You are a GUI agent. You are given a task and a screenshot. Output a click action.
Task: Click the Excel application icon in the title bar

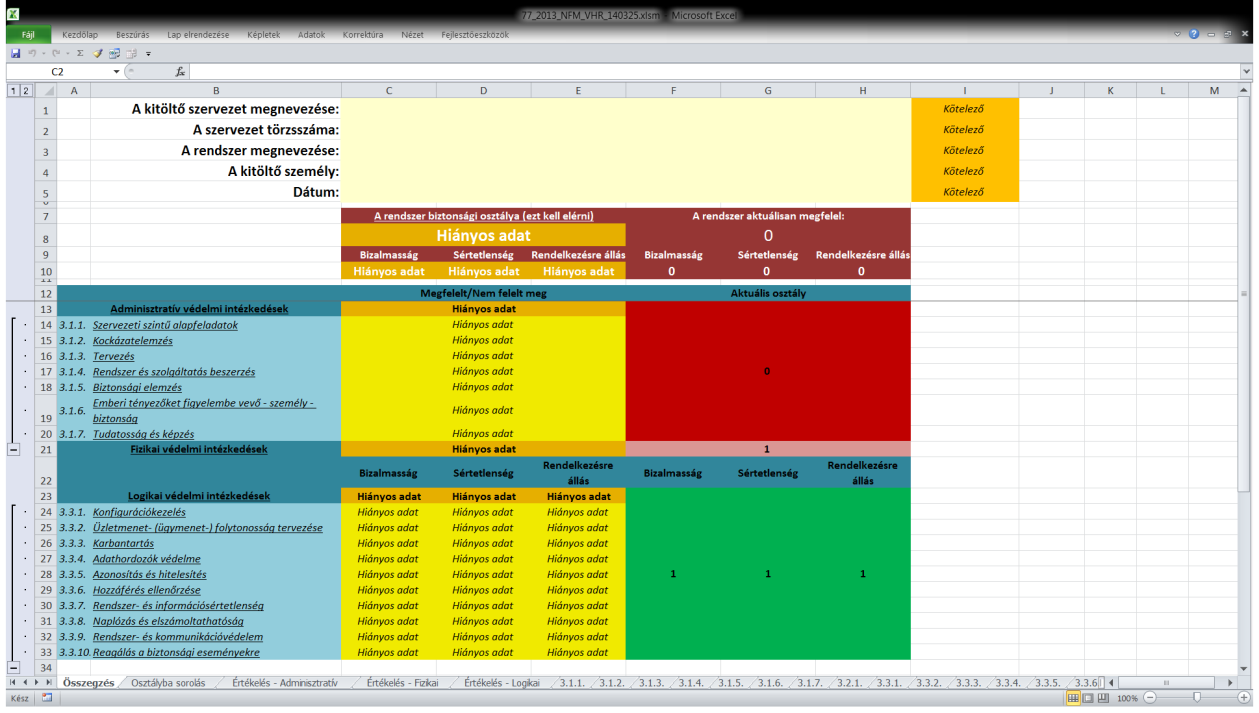pyautogui.click(x=12, y=14)
